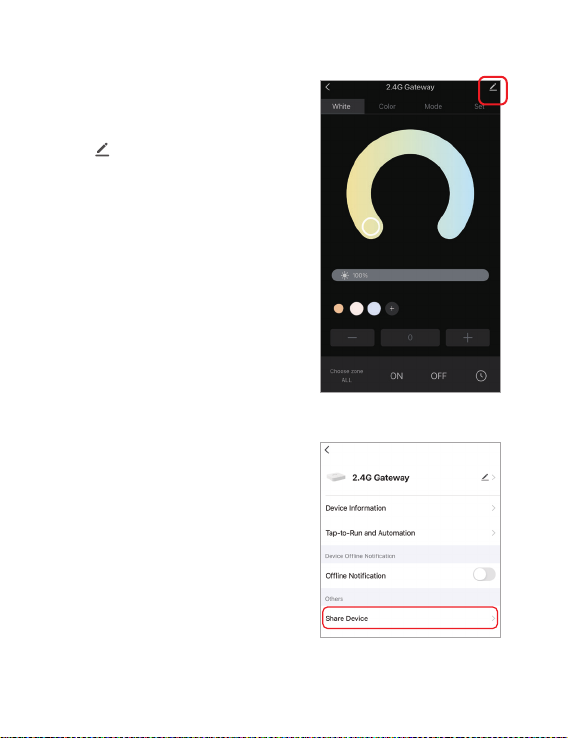Click the 100% brightness slider bar
This screenshot has height=738, width=568.
pyautogui.click(x=410, y=275)
